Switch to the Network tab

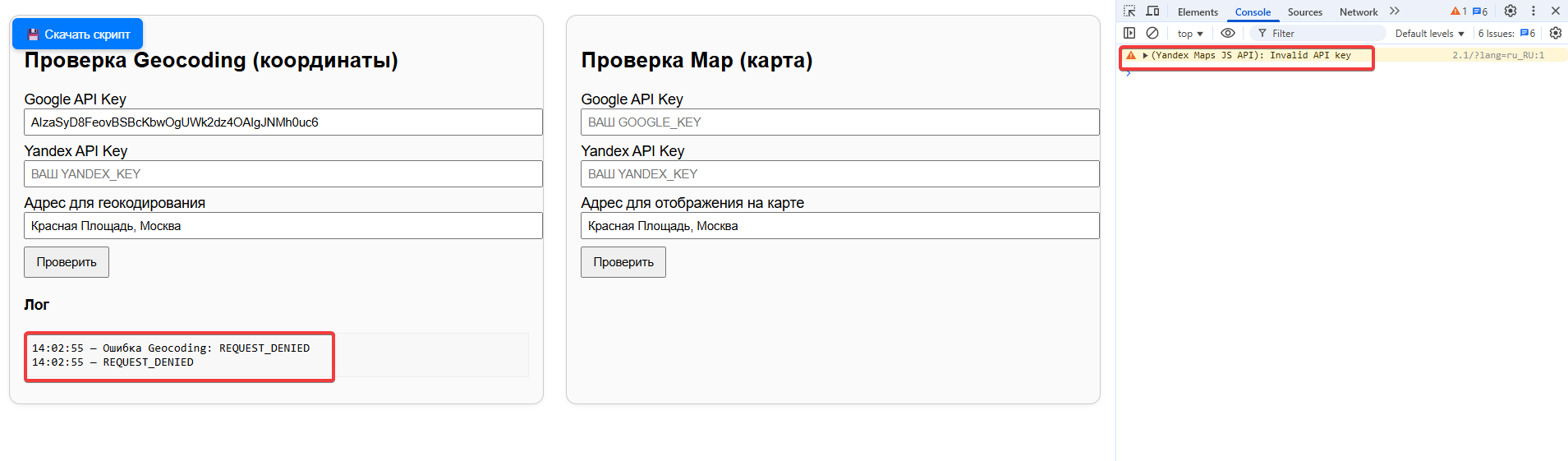tap(1358, 12)
